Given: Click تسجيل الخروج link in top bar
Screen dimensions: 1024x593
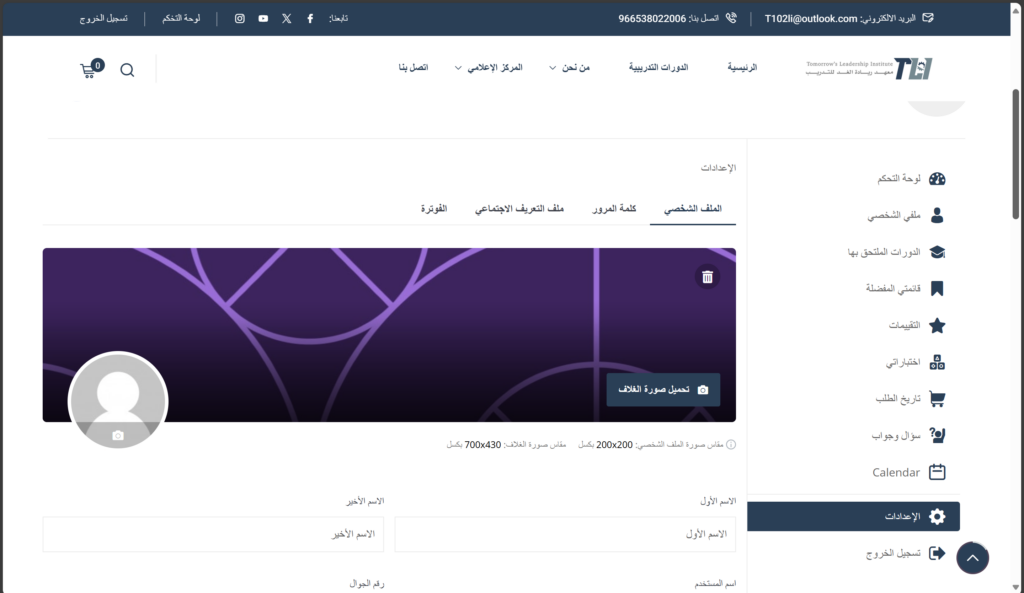Looking at the screenshot, I should click(104, 18).
